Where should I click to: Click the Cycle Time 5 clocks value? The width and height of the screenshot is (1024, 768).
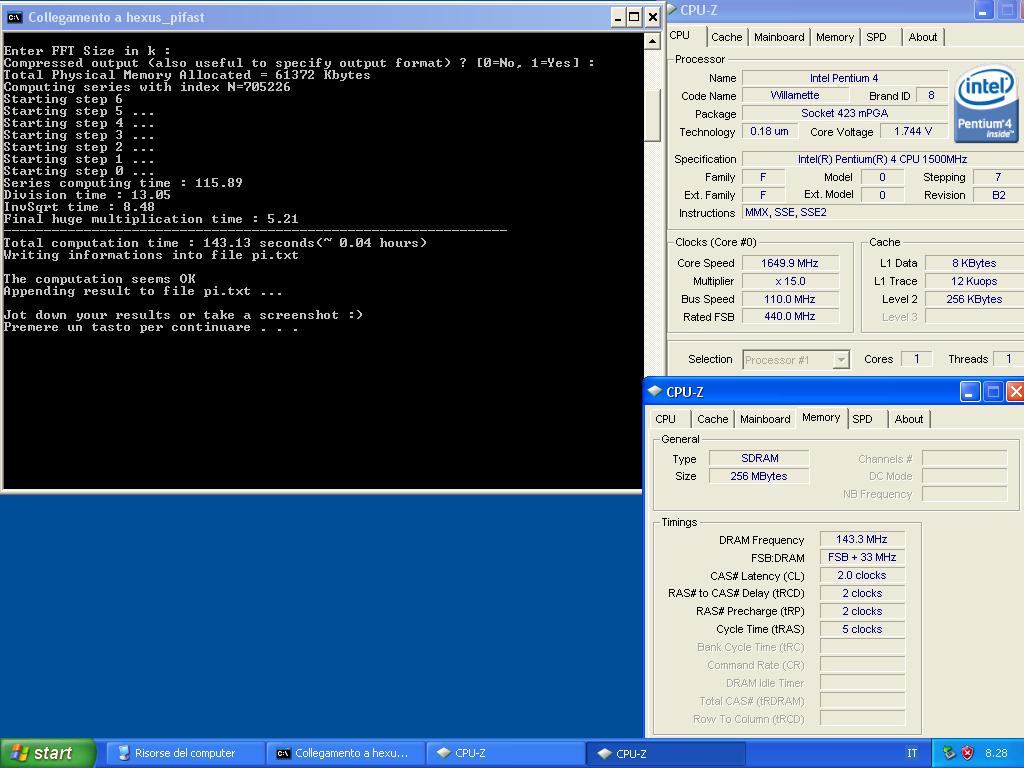[x=862, y=630]
